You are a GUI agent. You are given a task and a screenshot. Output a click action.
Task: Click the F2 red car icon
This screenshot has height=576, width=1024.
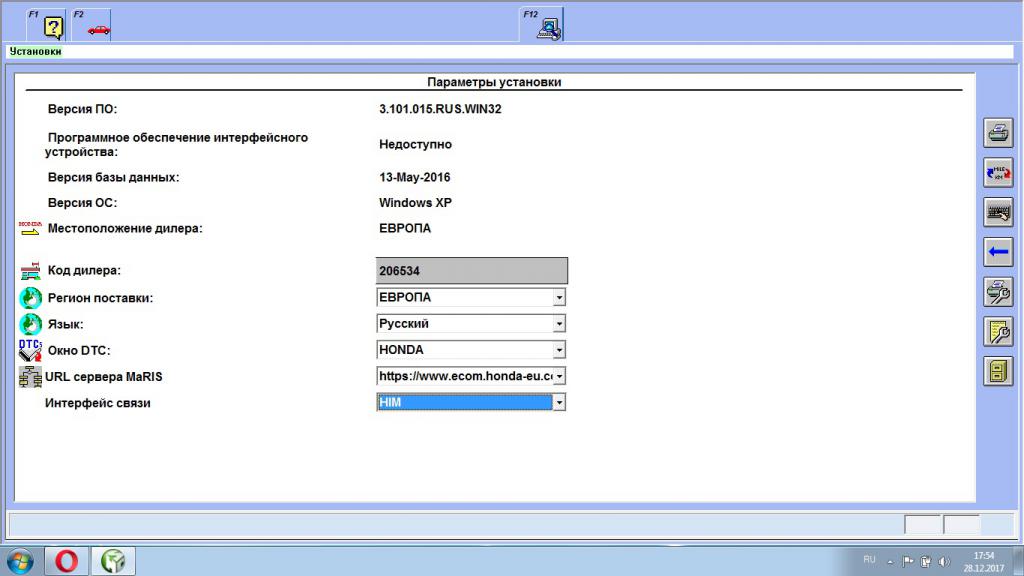[98, 28]
